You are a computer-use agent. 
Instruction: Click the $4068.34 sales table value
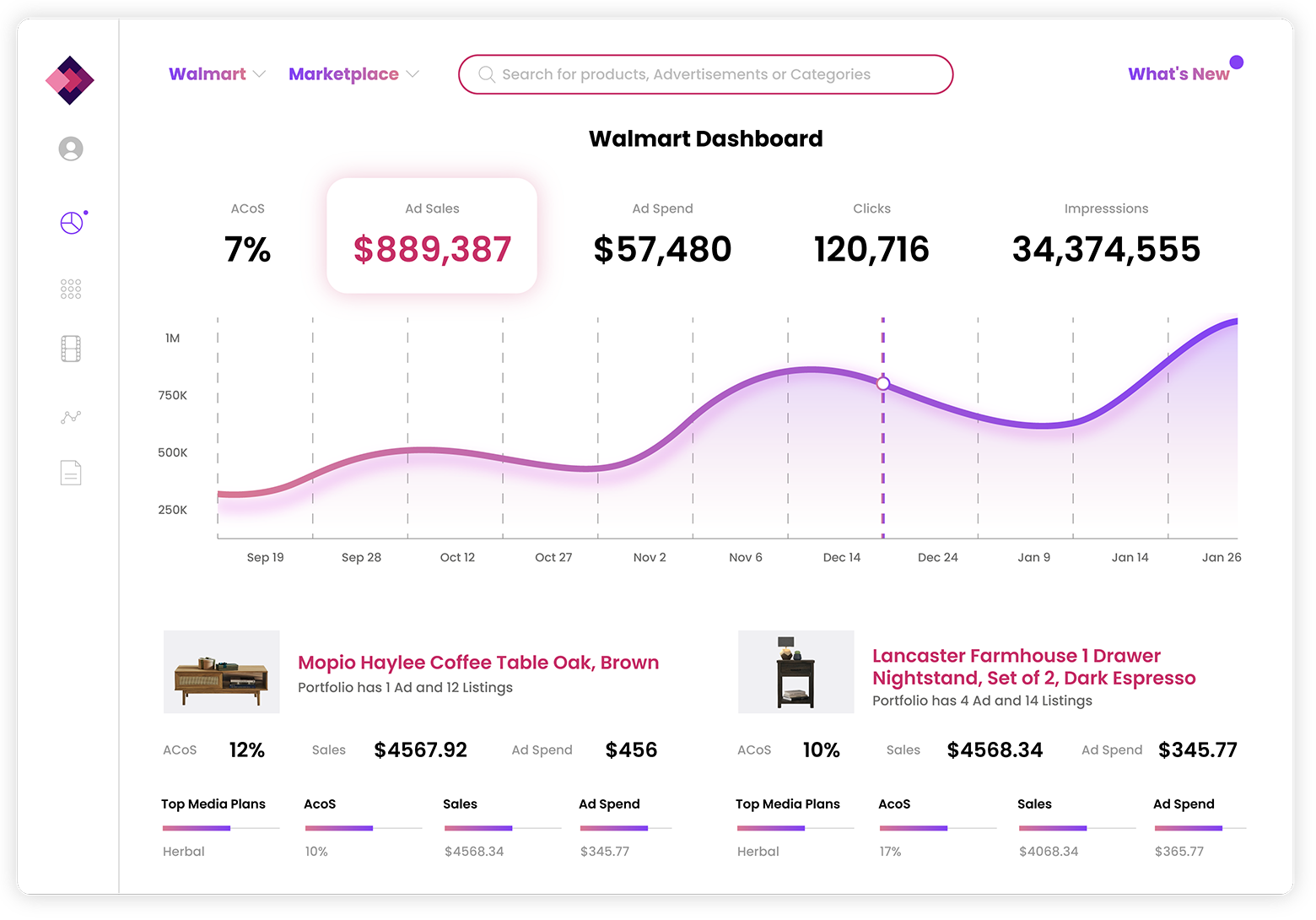[x=1049, y=851]
